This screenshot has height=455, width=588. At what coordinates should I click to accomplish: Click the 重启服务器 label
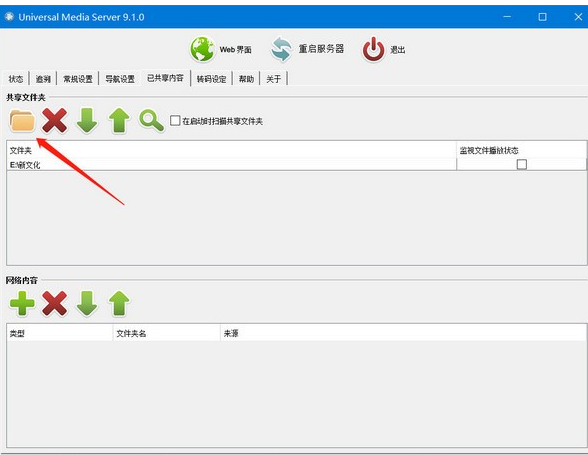tap(321, 49)
